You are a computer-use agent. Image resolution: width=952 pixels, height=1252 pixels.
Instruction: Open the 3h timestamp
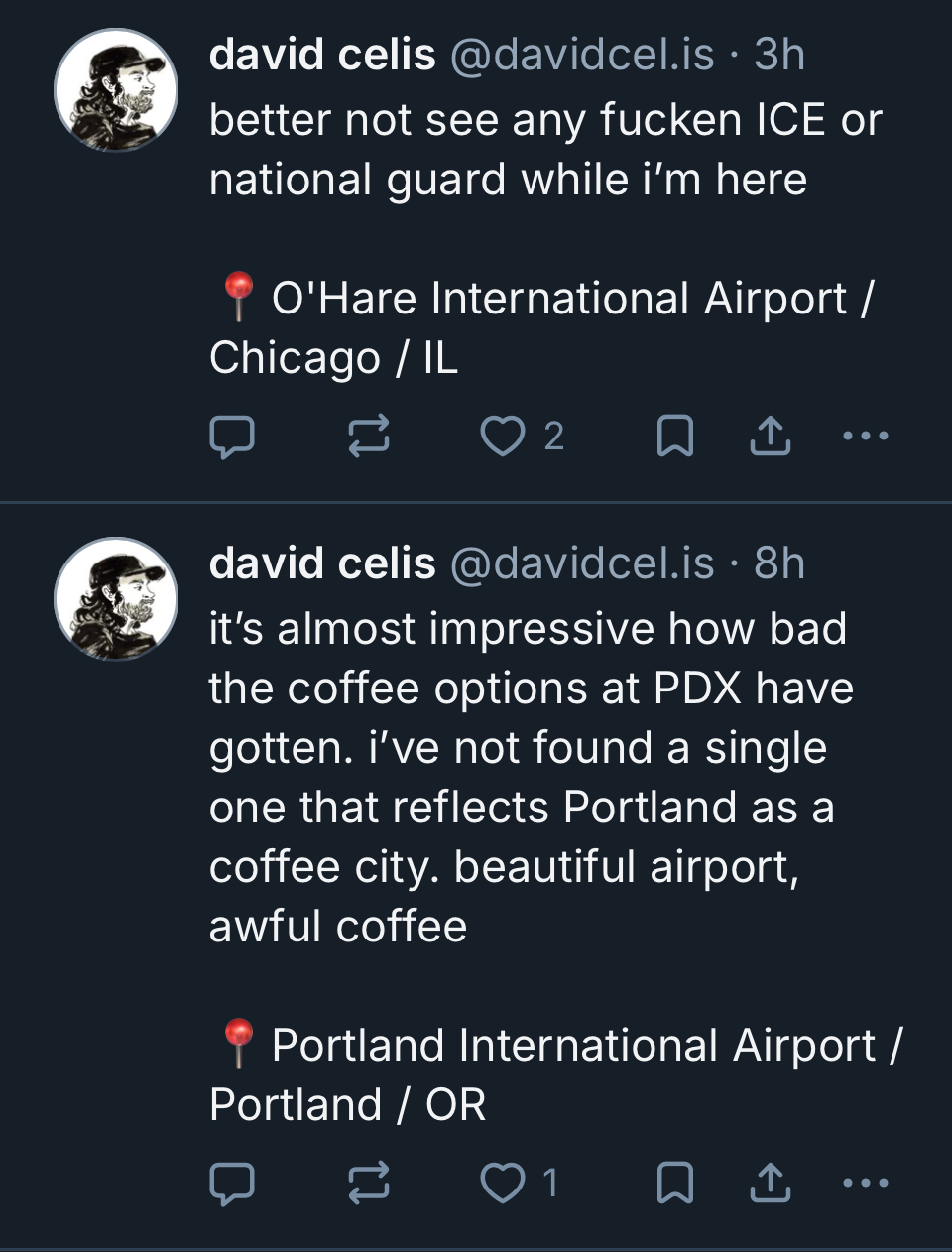click(779, 55)
